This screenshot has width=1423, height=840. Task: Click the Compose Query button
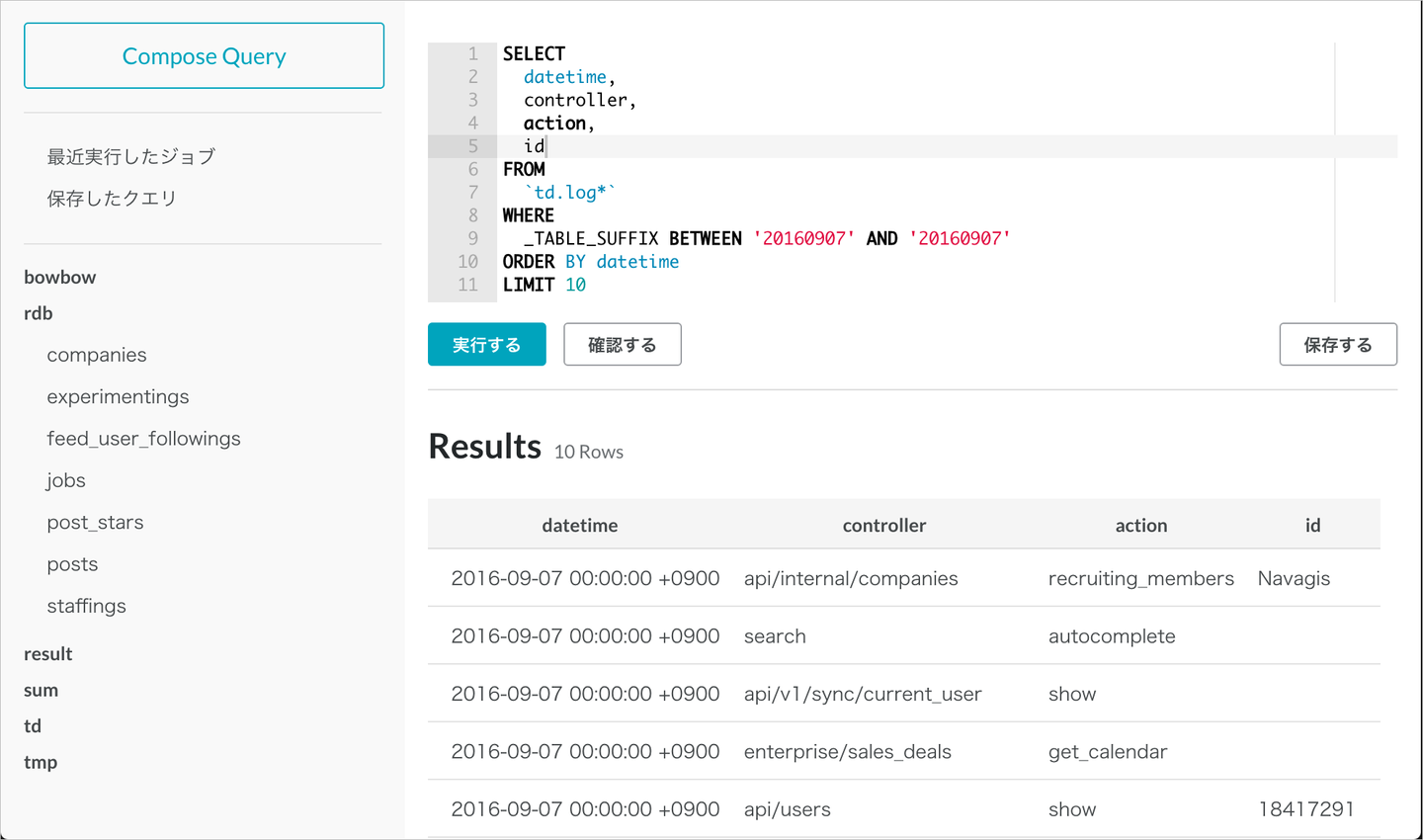(x=204, y=56)
